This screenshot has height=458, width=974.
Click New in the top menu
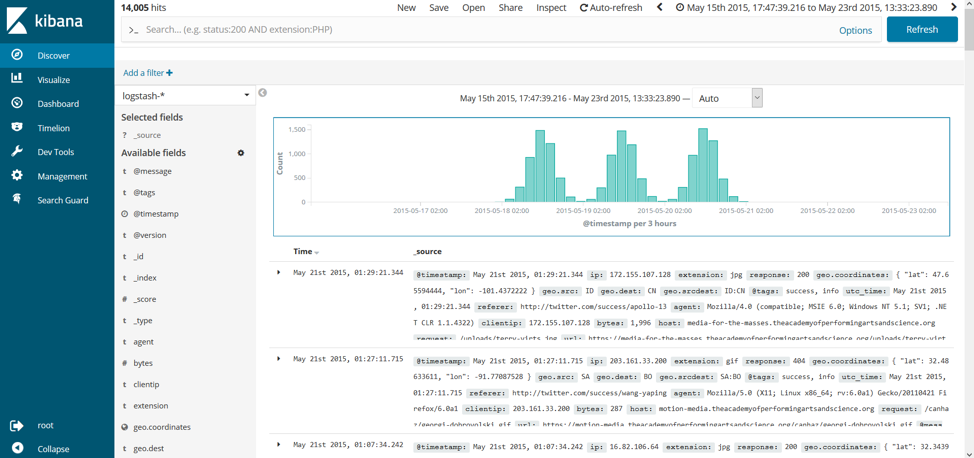click(x=406, y=7)
